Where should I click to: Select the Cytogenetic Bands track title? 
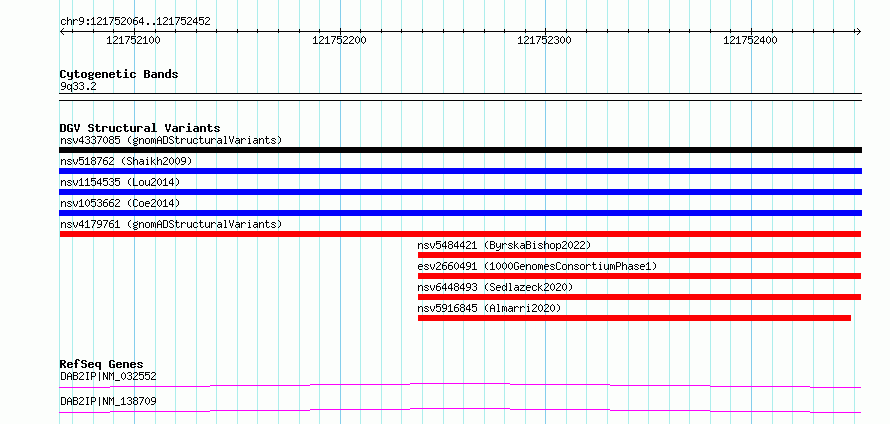(x=119, y=74)
